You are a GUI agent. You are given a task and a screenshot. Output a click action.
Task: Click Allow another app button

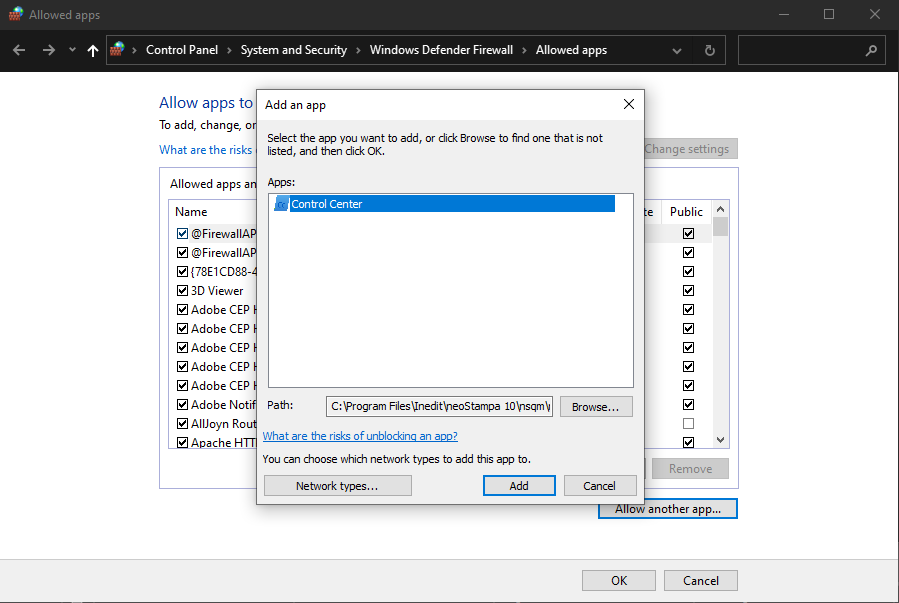(668, 509)
